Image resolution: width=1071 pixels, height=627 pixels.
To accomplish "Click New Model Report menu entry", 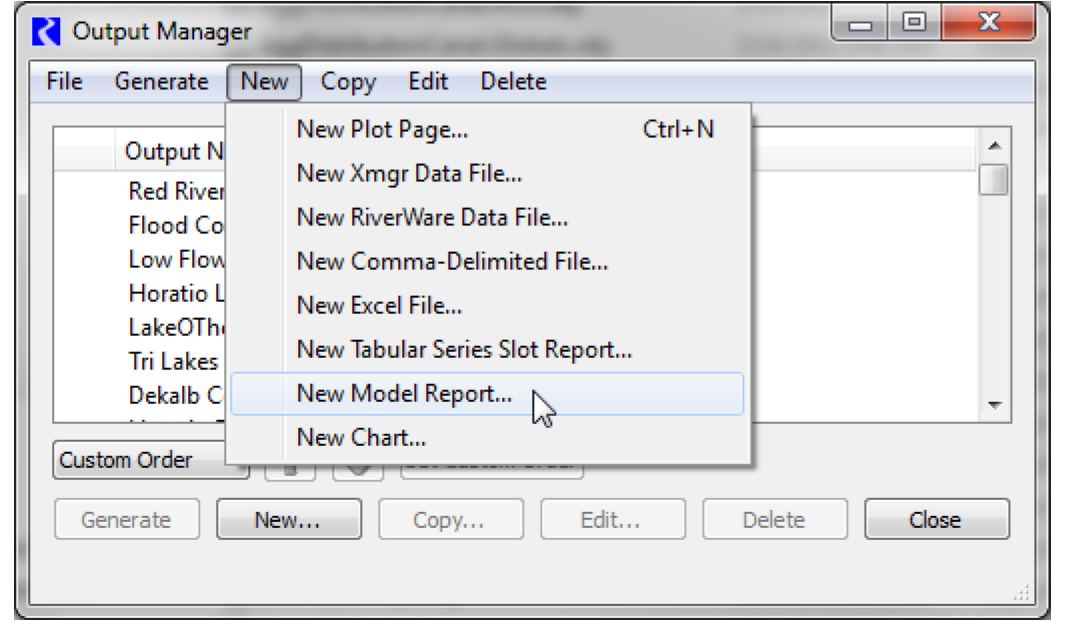I will (404, 394).
